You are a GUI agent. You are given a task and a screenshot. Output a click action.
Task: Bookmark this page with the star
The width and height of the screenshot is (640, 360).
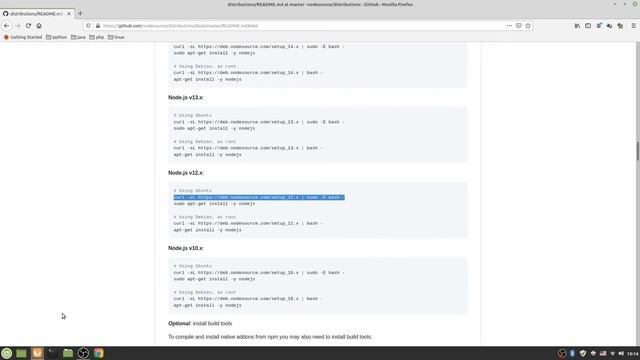pyautogui.click(x=528, y=26)
